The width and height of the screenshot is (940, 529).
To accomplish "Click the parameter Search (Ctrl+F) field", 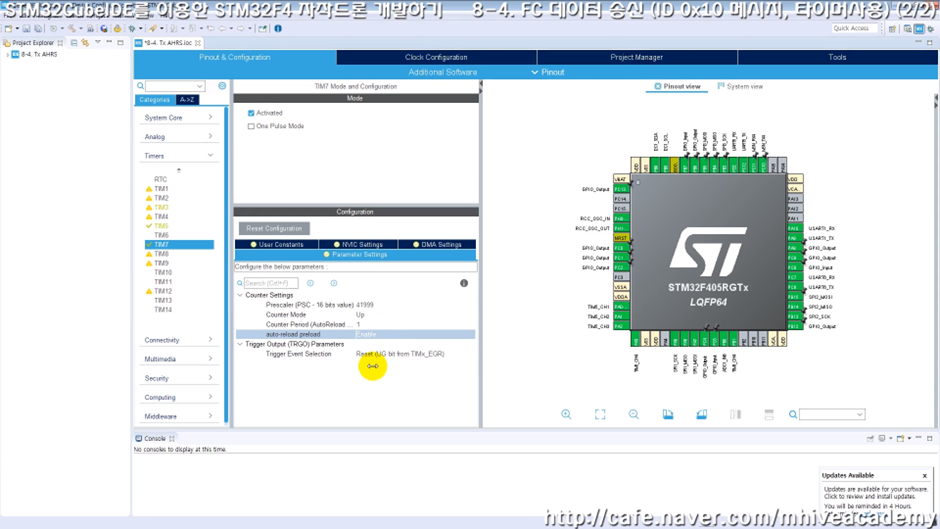I will 271,283.
